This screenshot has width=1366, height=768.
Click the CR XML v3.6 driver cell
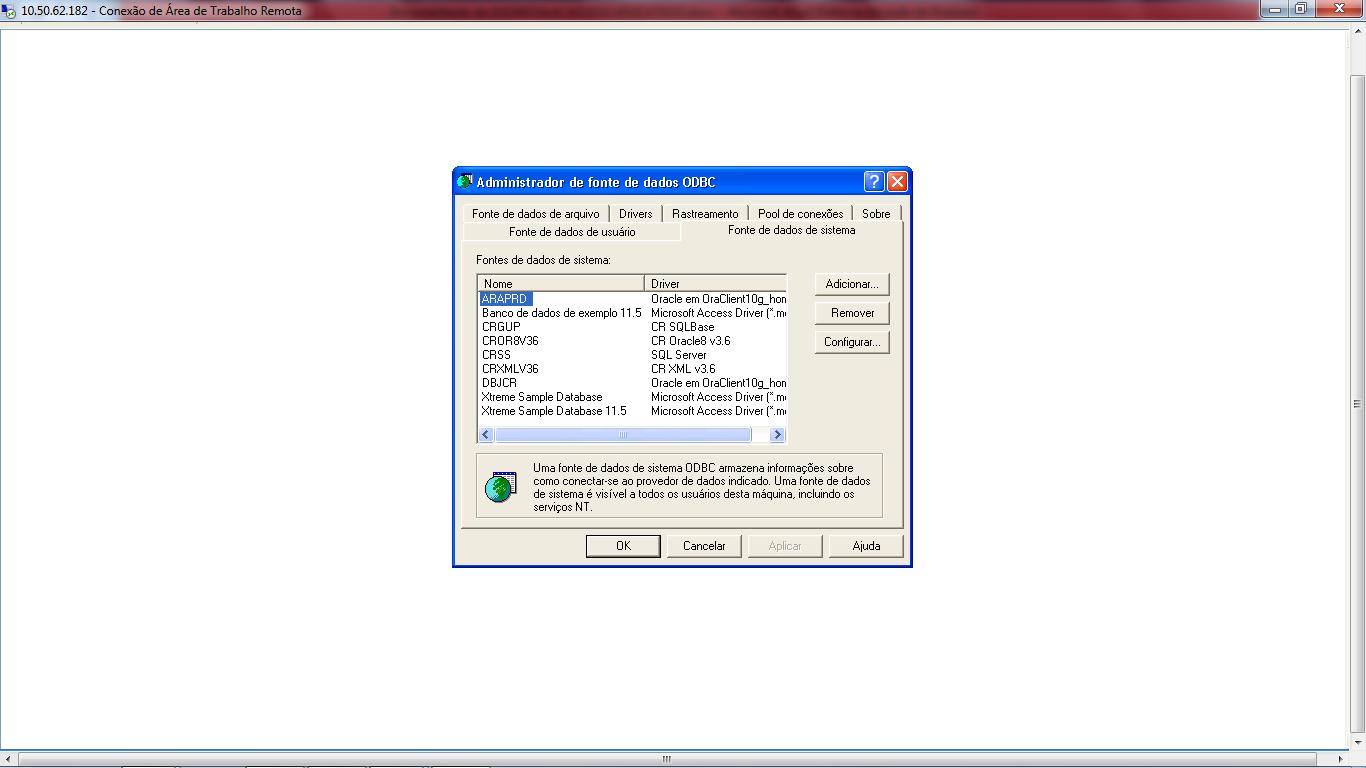[683, 369]
